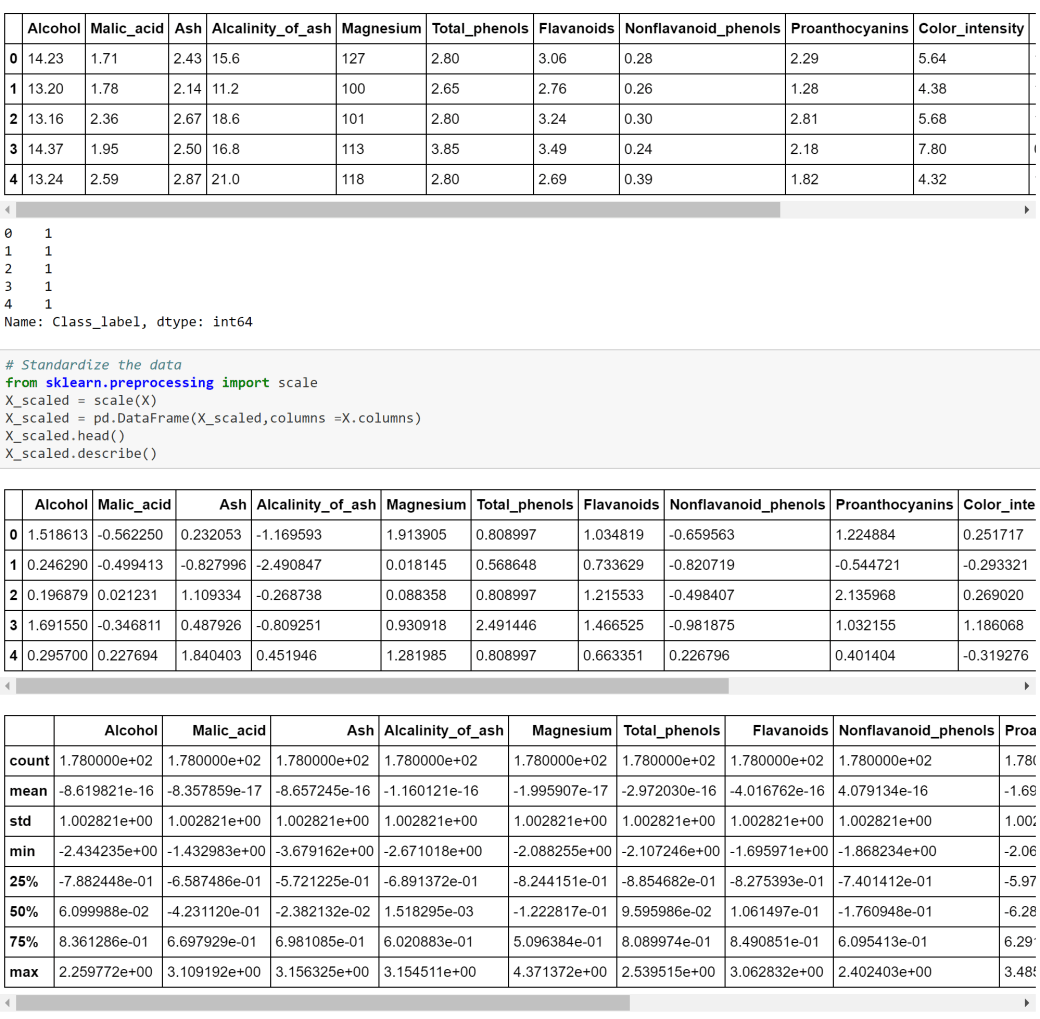
Task: Click the 'min' row label
Action: [29, 851]
